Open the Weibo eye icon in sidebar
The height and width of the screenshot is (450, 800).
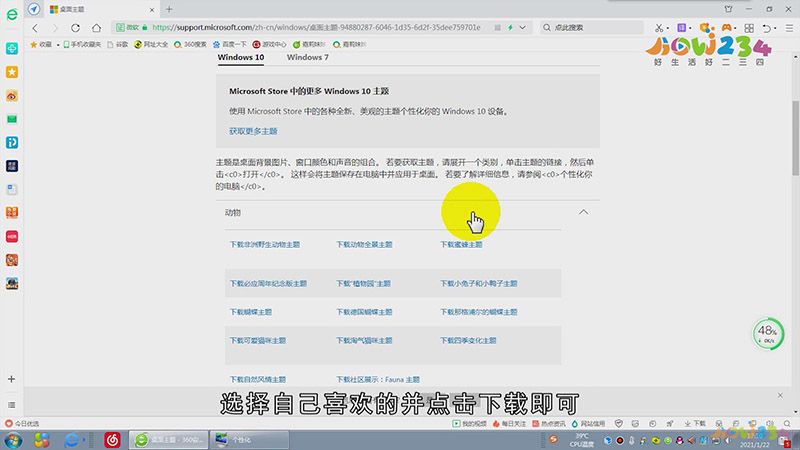[12, 96]
